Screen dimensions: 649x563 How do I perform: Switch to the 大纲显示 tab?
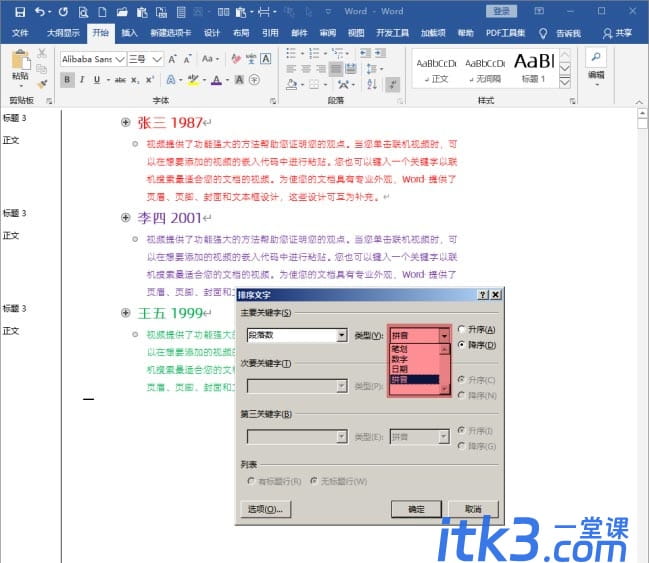pyautogui.click(x=63, y=33)
